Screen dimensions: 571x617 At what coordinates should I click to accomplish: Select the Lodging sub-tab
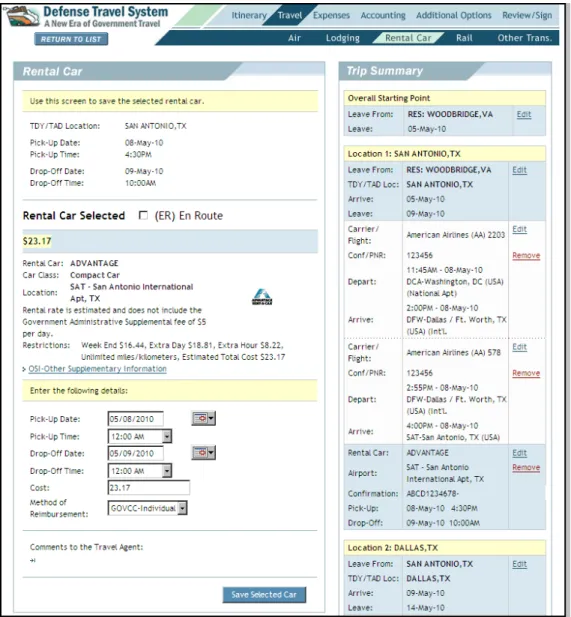point(342,38)
